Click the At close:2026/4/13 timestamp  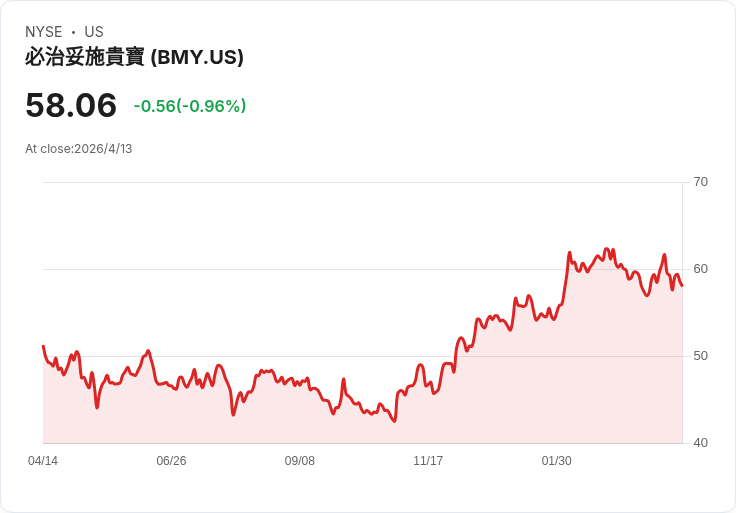(x=79, y=149)
